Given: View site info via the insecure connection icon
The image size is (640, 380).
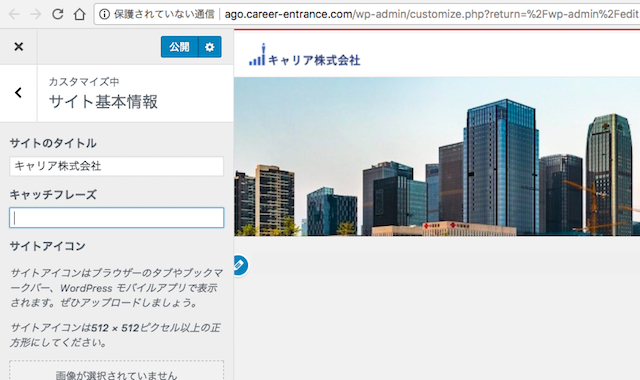Looking at the screenshot, I should tap(104, 14).
